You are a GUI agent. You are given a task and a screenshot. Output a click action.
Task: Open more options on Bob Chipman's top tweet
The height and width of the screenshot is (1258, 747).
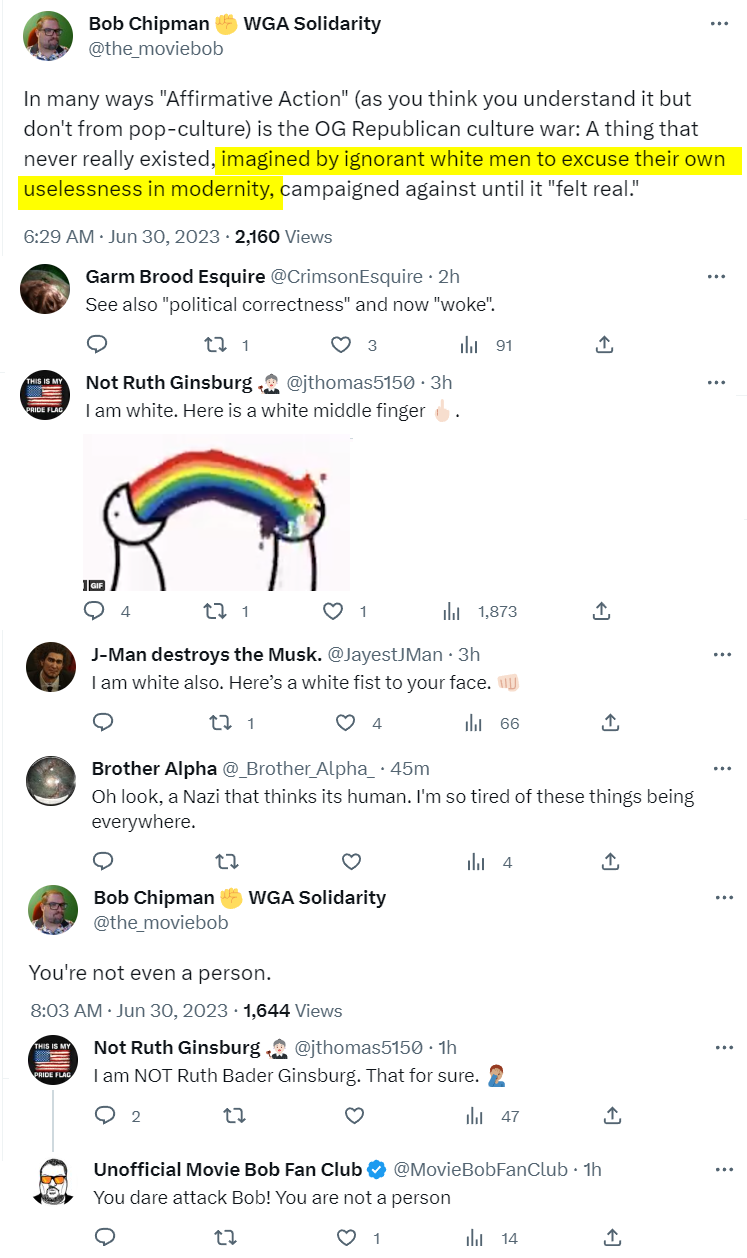[x=719, y=24]
